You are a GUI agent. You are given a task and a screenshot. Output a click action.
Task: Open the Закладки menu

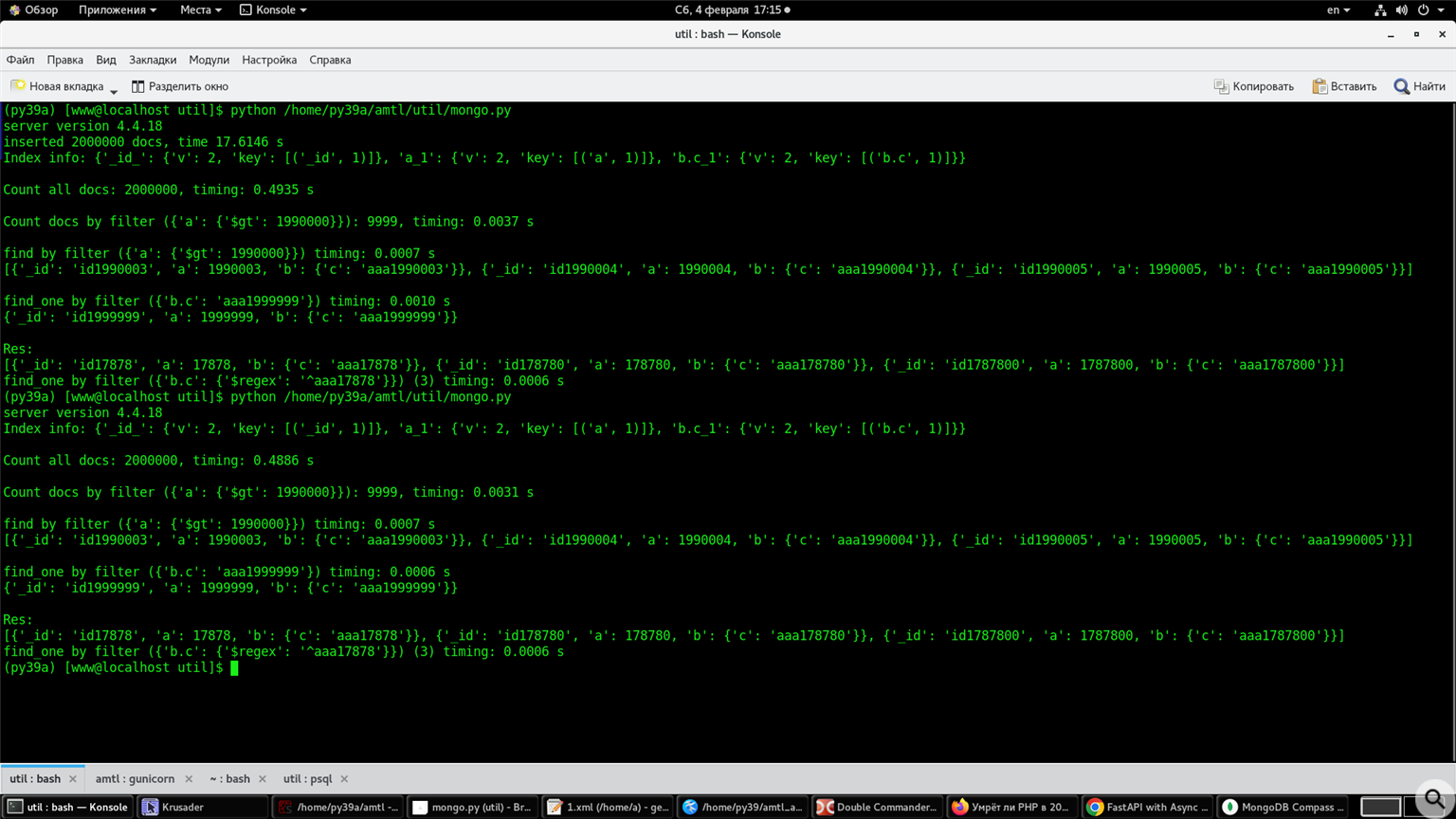point(153,60)
